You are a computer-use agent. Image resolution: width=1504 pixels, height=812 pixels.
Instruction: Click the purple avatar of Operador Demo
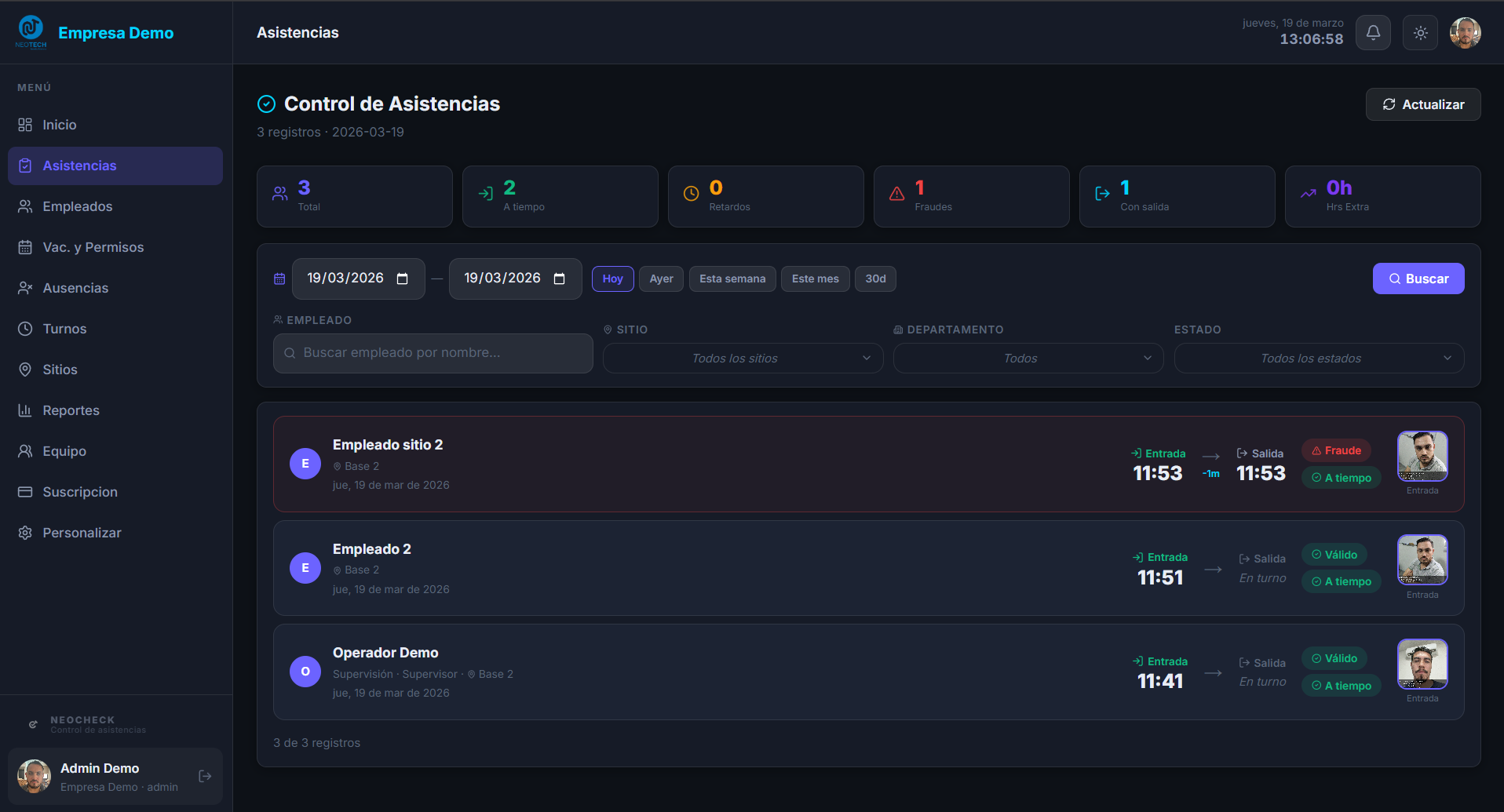coord(305,672)
